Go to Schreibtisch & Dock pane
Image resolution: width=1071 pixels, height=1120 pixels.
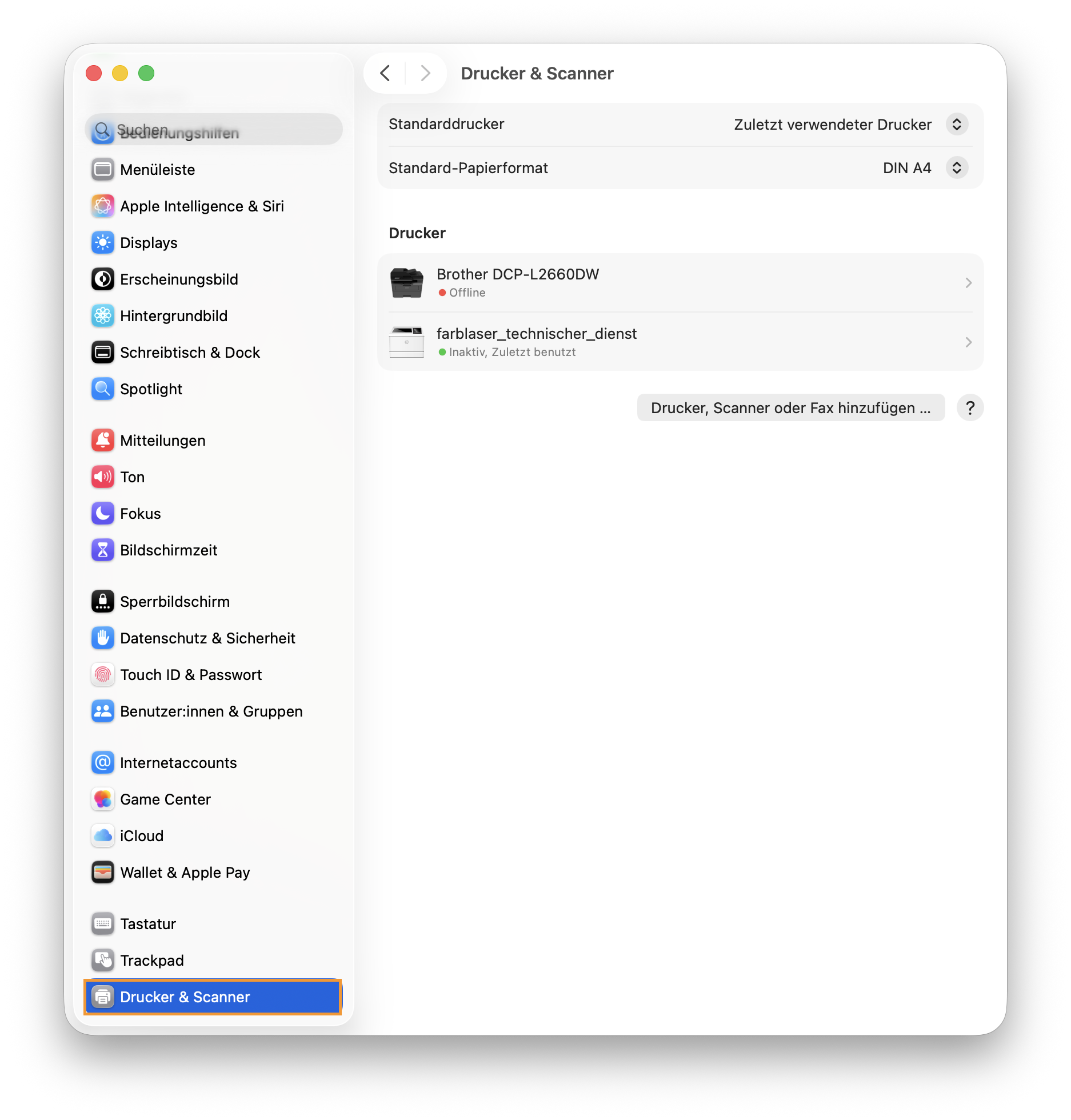190,353
